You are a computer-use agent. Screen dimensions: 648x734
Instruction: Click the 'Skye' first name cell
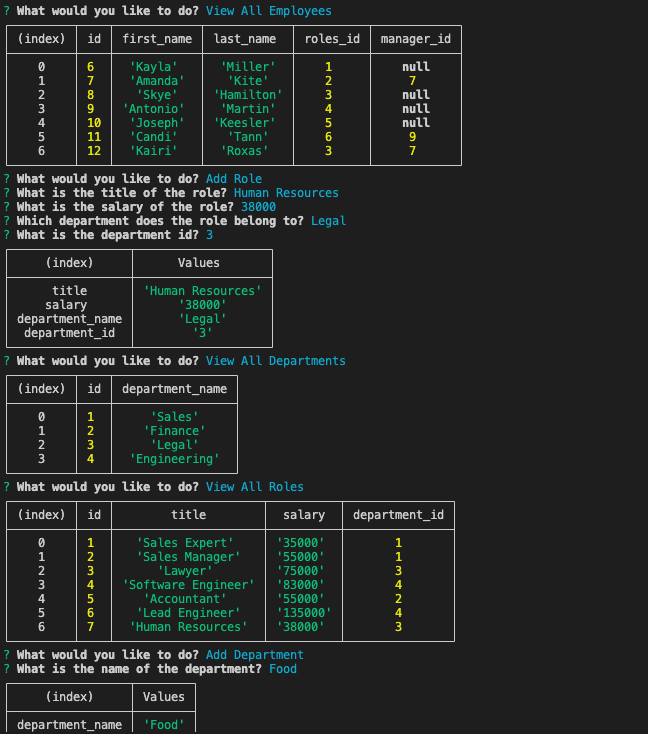tap(157, 95)
